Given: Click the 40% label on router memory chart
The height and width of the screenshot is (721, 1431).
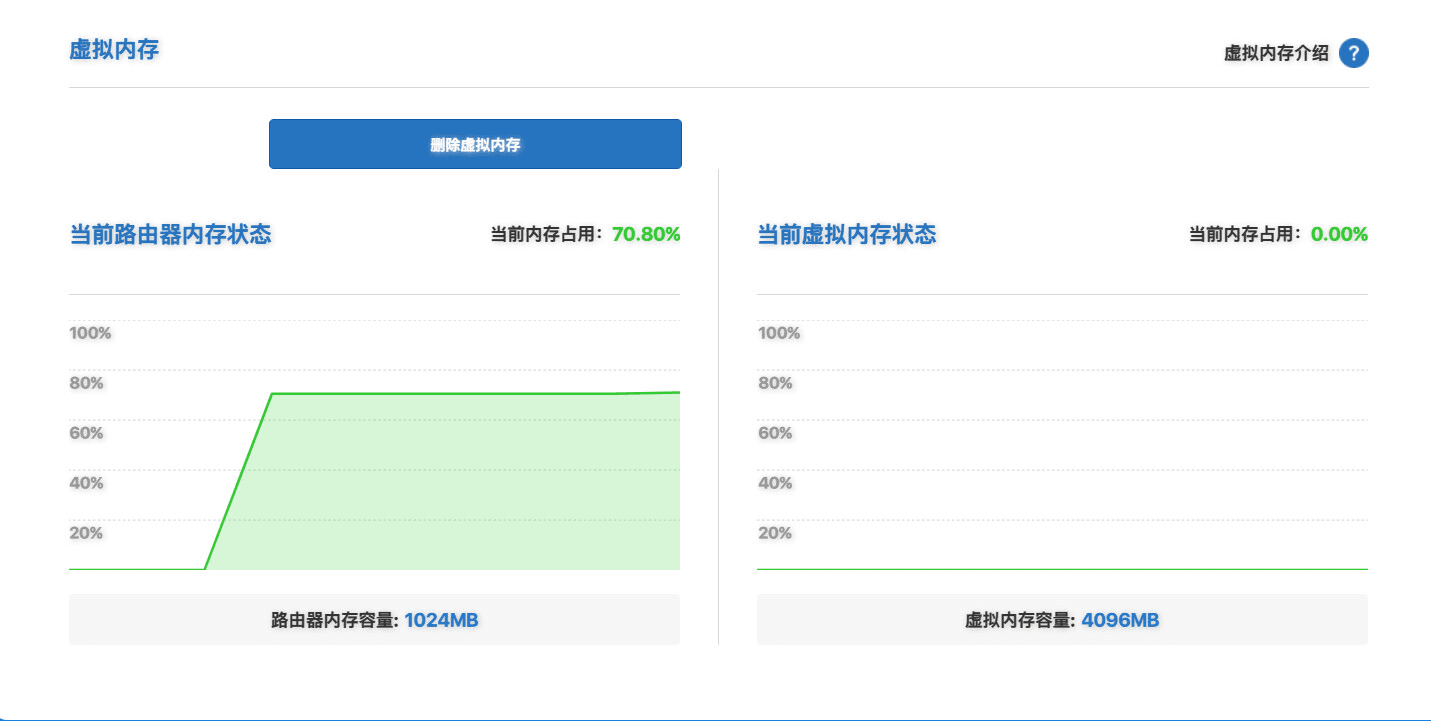Looking at the screenshot, I should 86,483.
